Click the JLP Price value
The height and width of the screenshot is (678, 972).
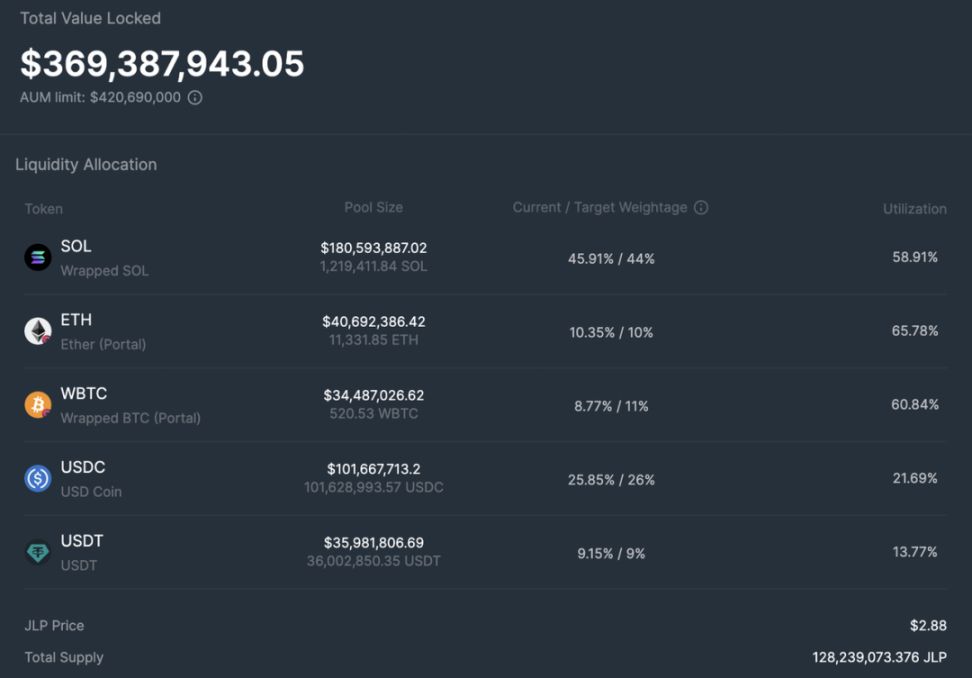click(x=927, y=626)
